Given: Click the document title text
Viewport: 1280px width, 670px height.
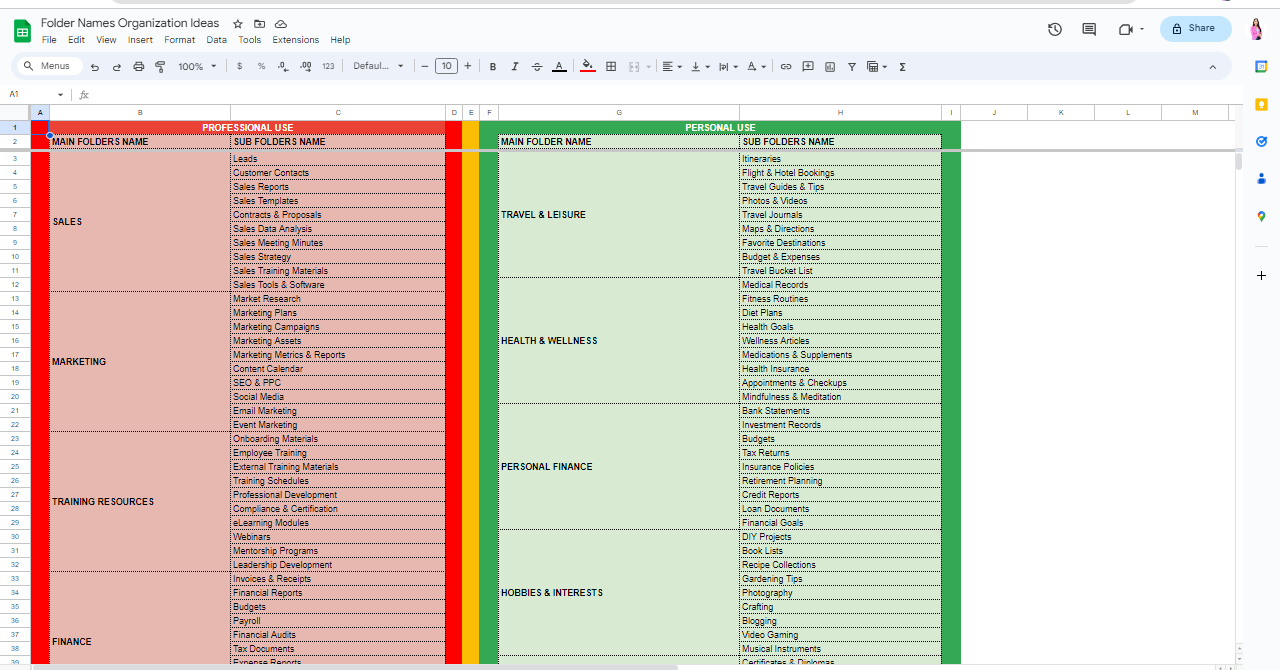Looking at the screenshot, I should point(130,23).
